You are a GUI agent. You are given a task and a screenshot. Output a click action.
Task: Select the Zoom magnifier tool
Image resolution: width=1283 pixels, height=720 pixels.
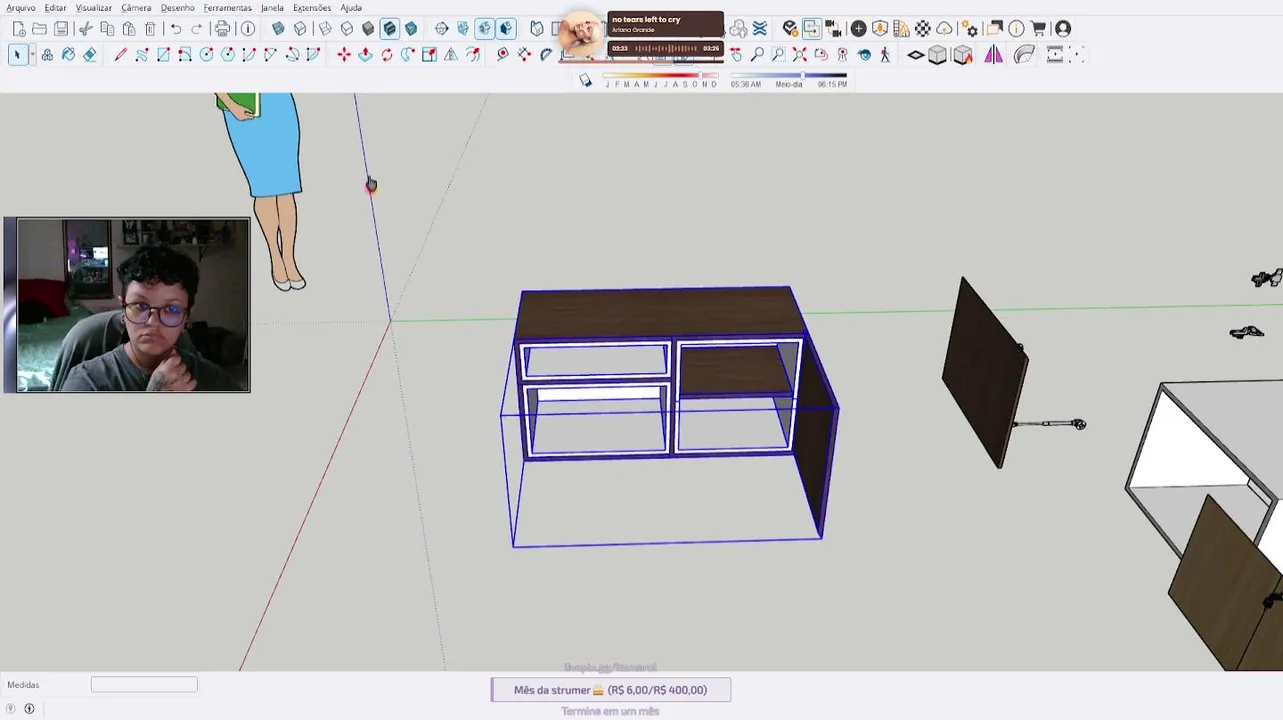pos(757,55)
